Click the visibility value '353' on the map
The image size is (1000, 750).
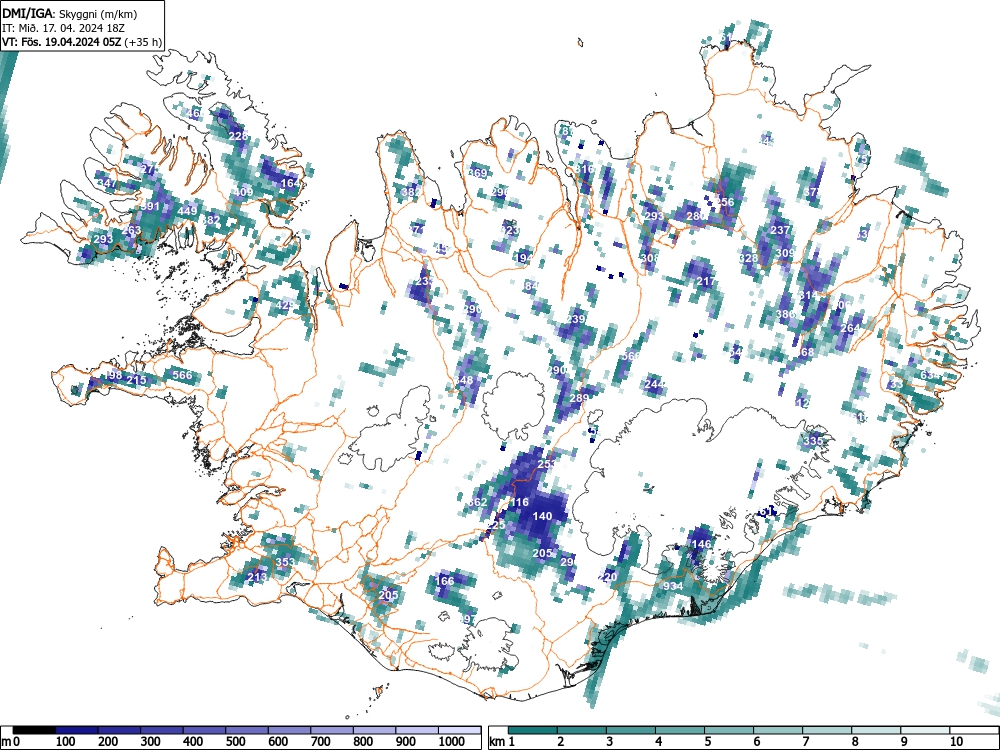tap(285, 562)
